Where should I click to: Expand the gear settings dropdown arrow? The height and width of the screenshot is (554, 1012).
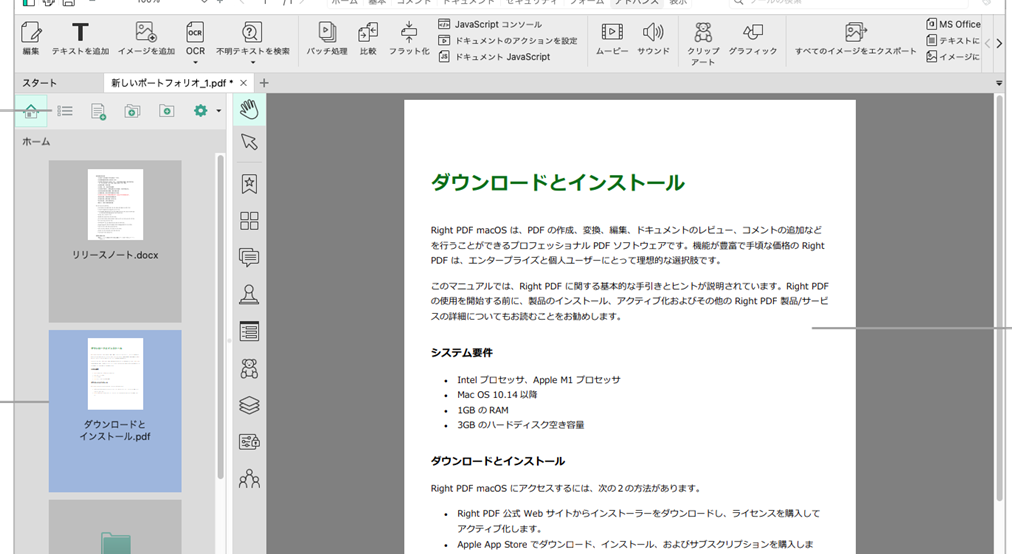[219, 111]
